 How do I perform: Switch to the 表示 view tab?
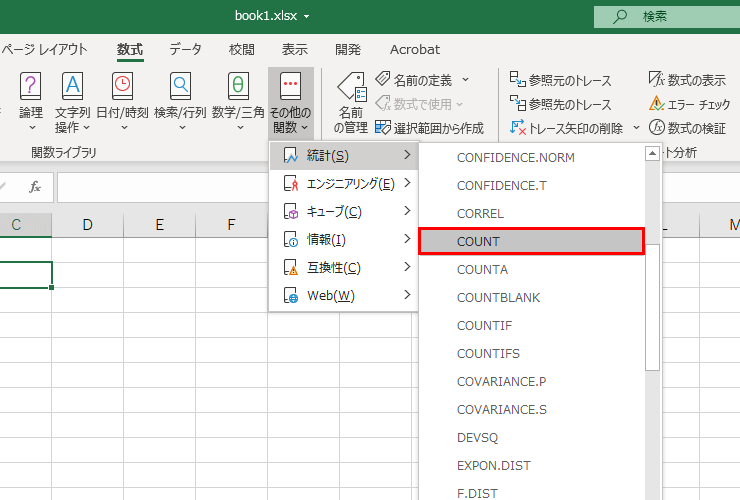point(295,49)
